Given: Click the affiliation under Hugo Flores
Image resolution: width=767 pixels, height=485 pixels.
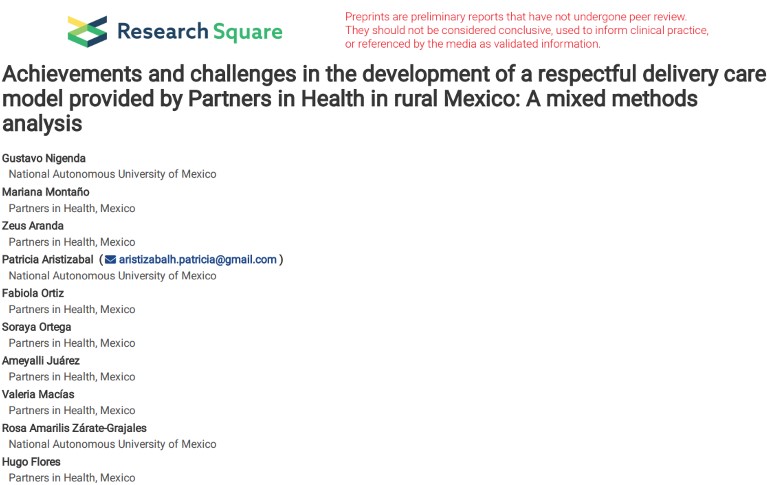Looking at the screenshot, I should (x=72, y=478).
